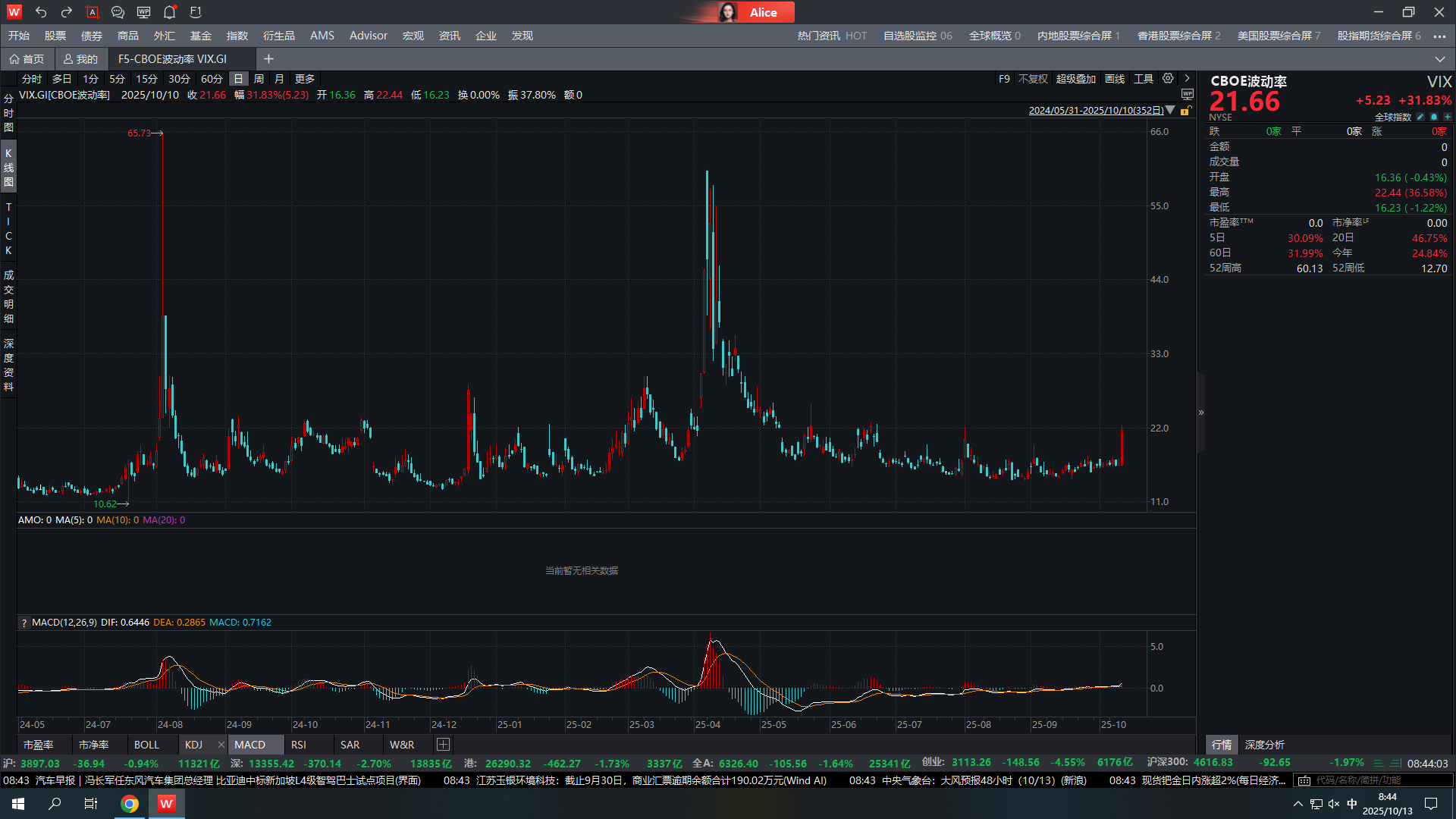Open the 股票 menu

click(x=55, y=36)
